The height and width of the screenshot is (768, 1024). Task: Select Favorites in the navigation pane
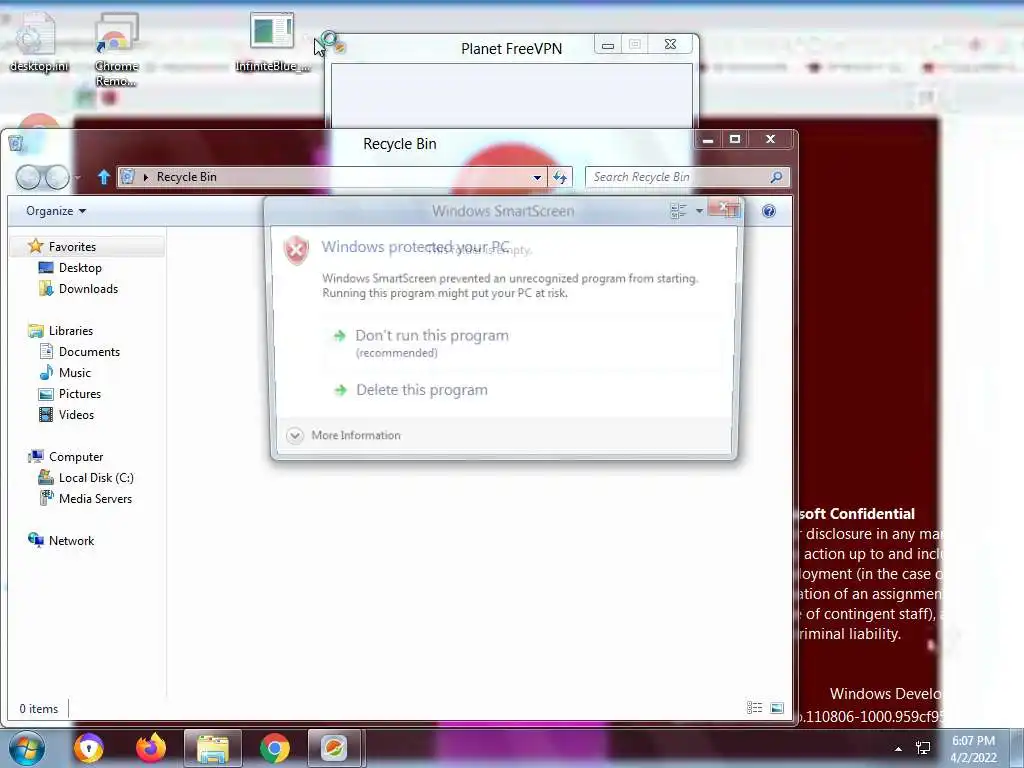click(72, 247)
